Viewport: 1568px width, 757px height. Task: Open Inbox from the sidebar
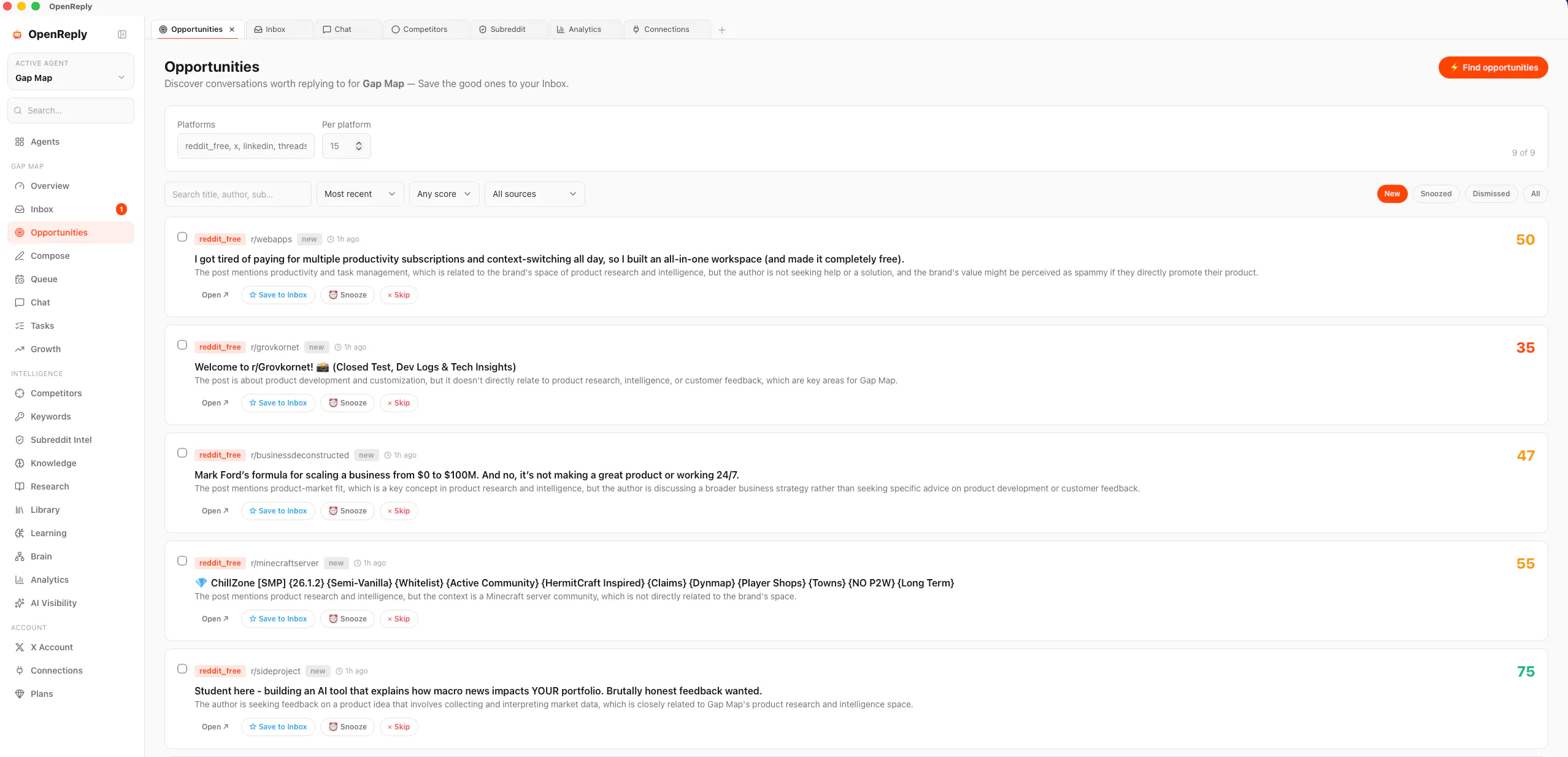[x=71, y=209]
